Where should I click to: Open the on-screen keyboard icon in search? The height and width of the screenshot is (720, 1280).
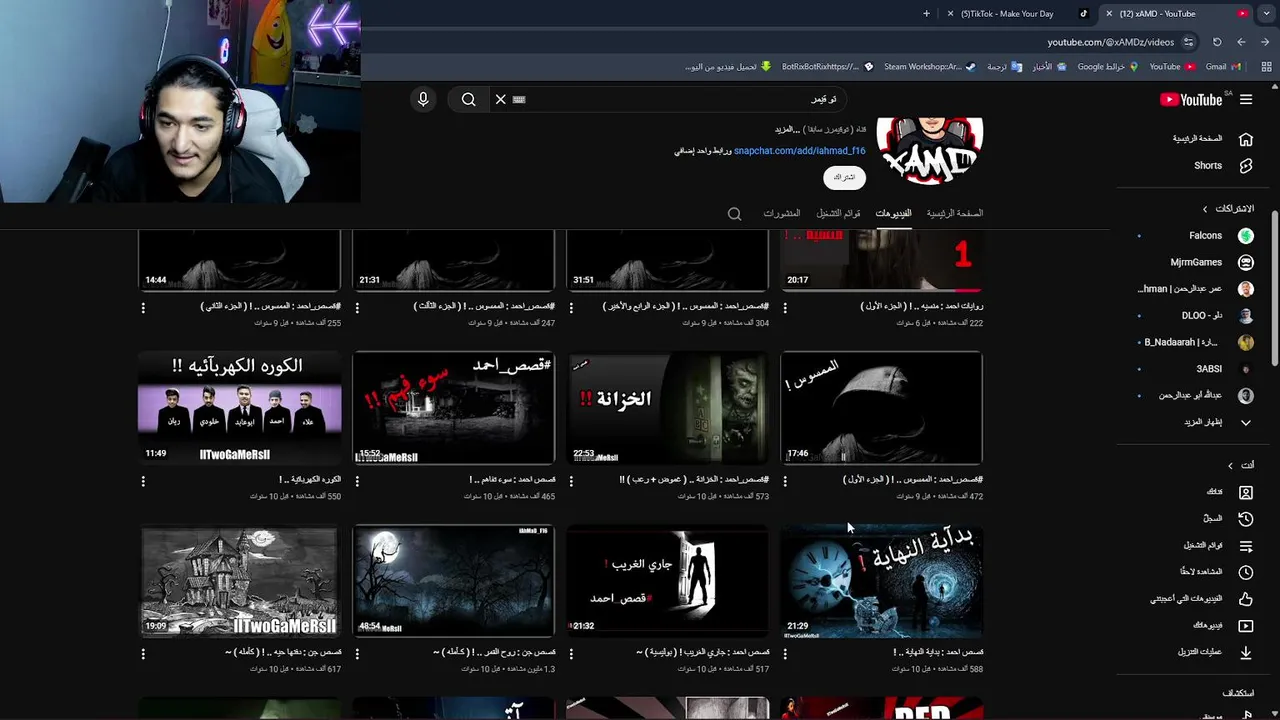click(x=519, y=99)
